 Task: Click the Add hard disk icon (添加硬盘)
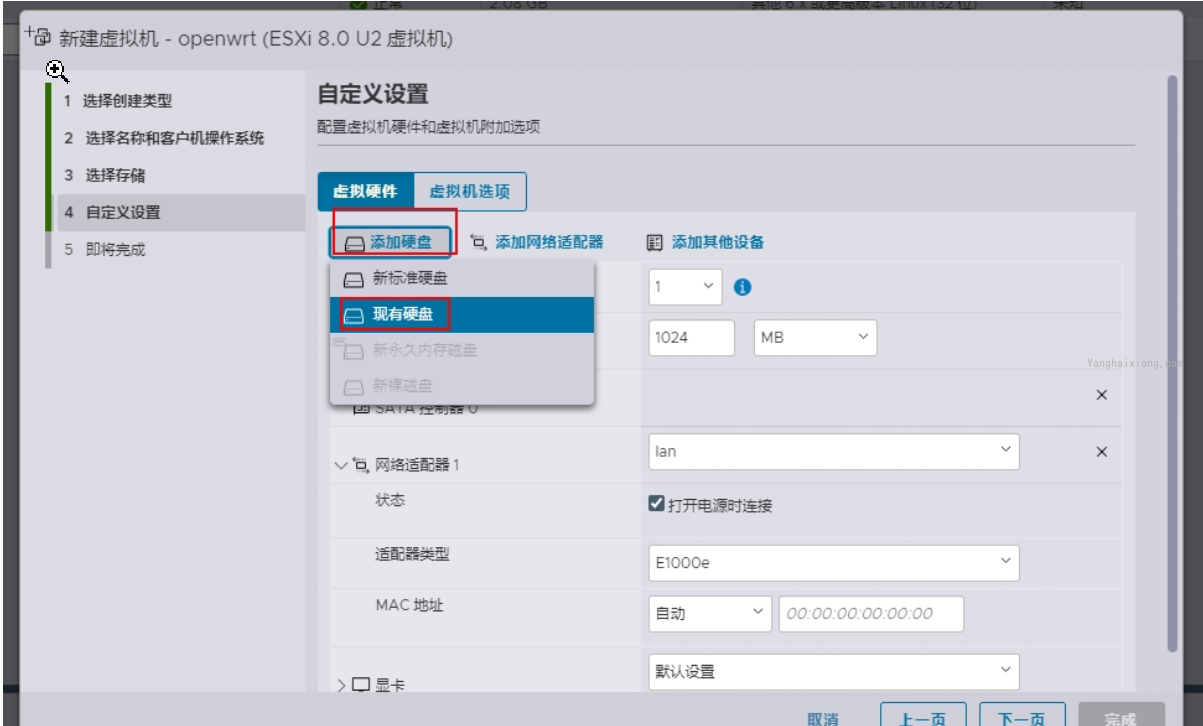[x=354, y=243]
